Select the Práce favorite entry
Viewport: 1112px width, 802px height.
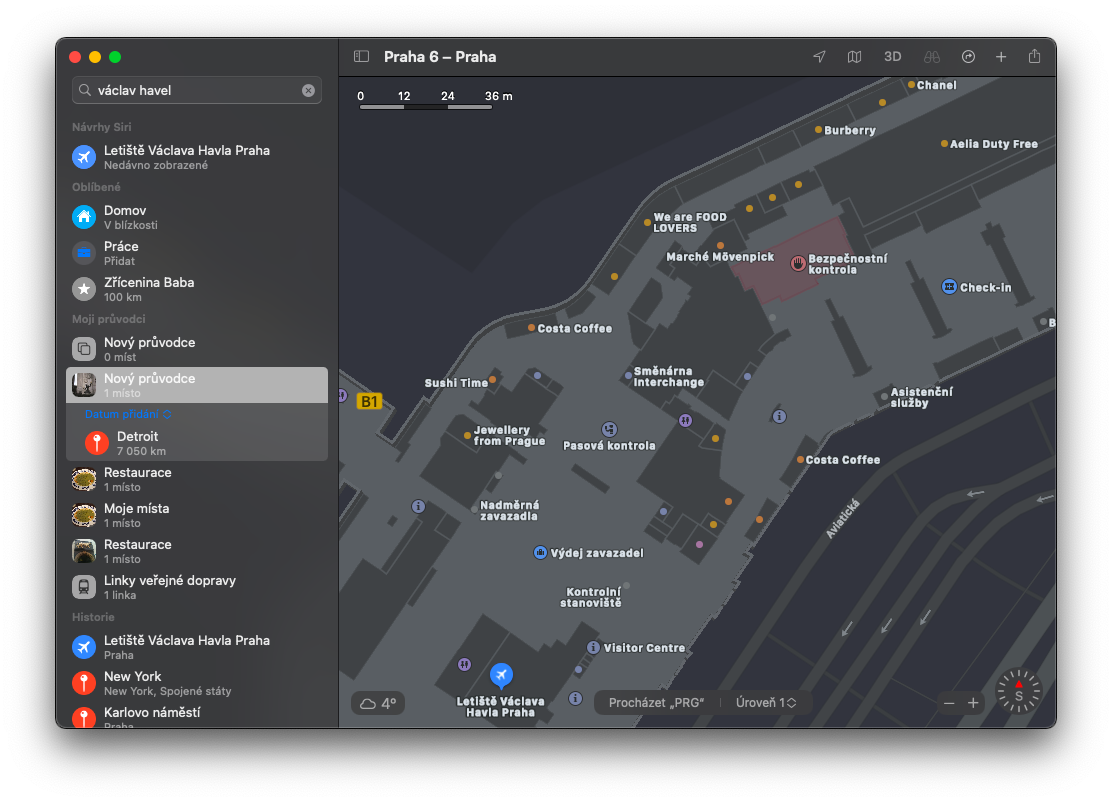pyautogui.click(x=196, y=253)
